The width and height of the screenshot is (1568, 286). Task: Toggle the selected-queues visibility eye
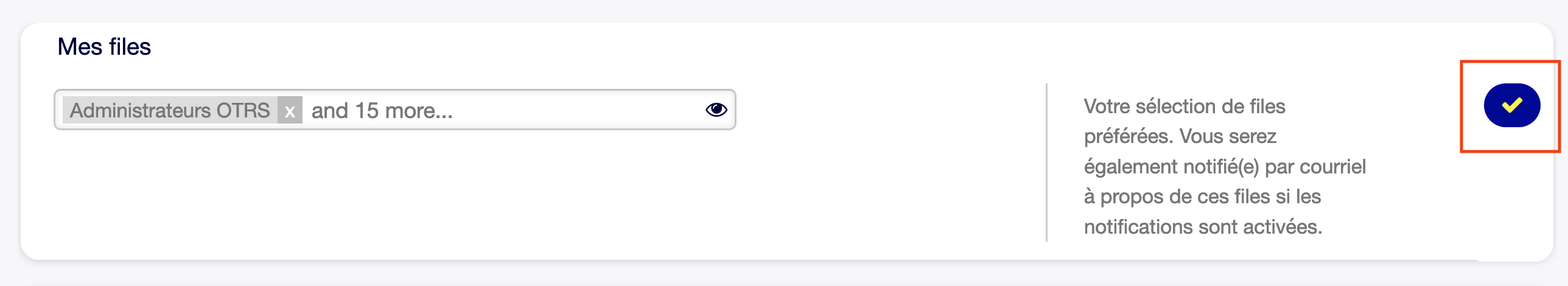tap(716, 110)
